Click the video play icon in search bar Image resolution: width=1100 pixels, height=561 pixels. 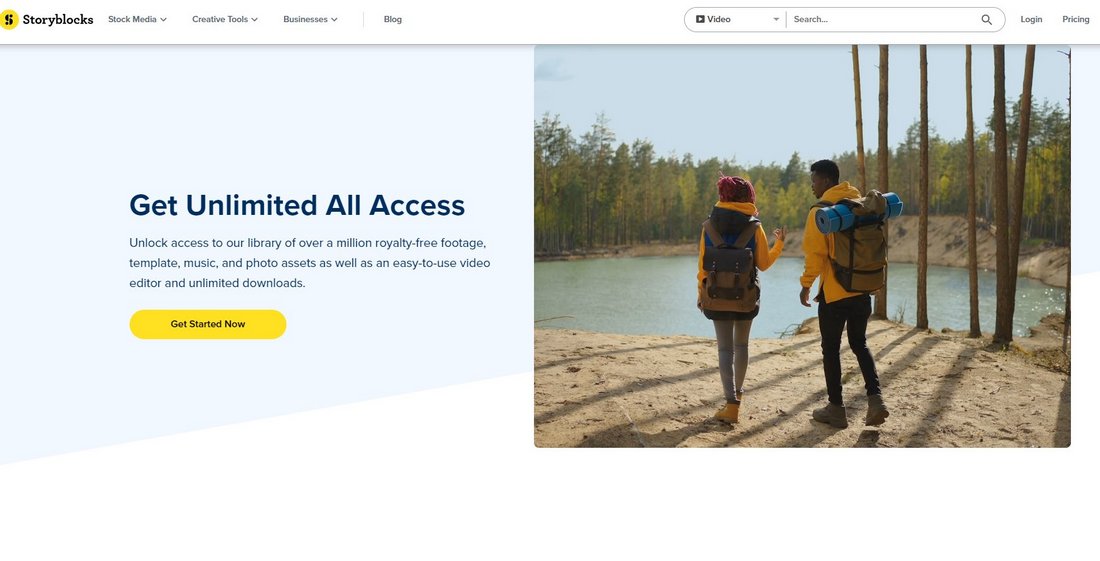[700, 20]
